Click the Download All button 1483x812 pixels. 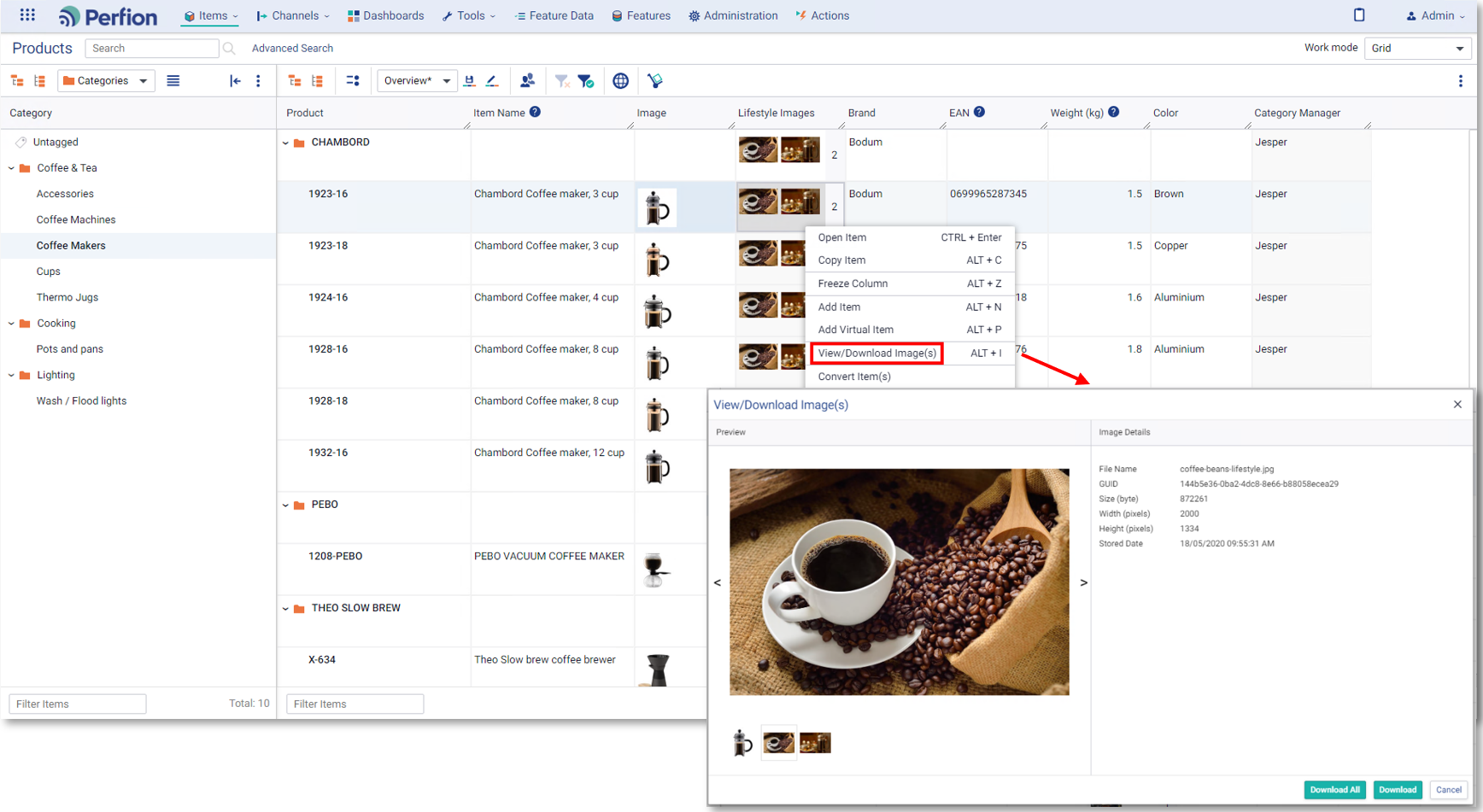click(1334, 790)
